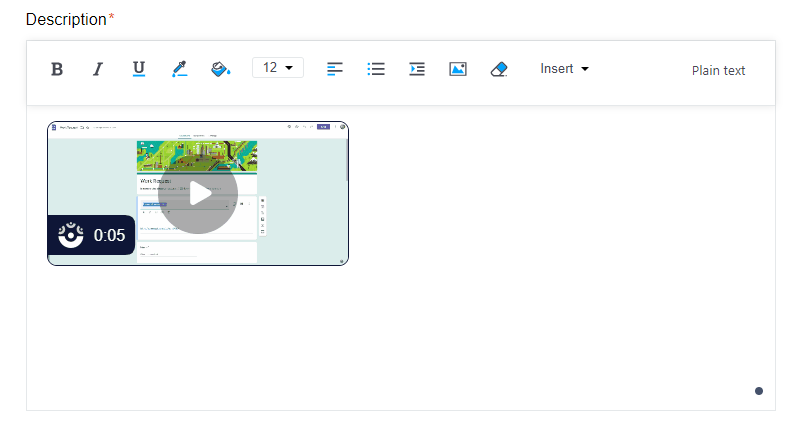Increase paragraph indent
This screenshot has width=801, height=423.
coord(417,68)
